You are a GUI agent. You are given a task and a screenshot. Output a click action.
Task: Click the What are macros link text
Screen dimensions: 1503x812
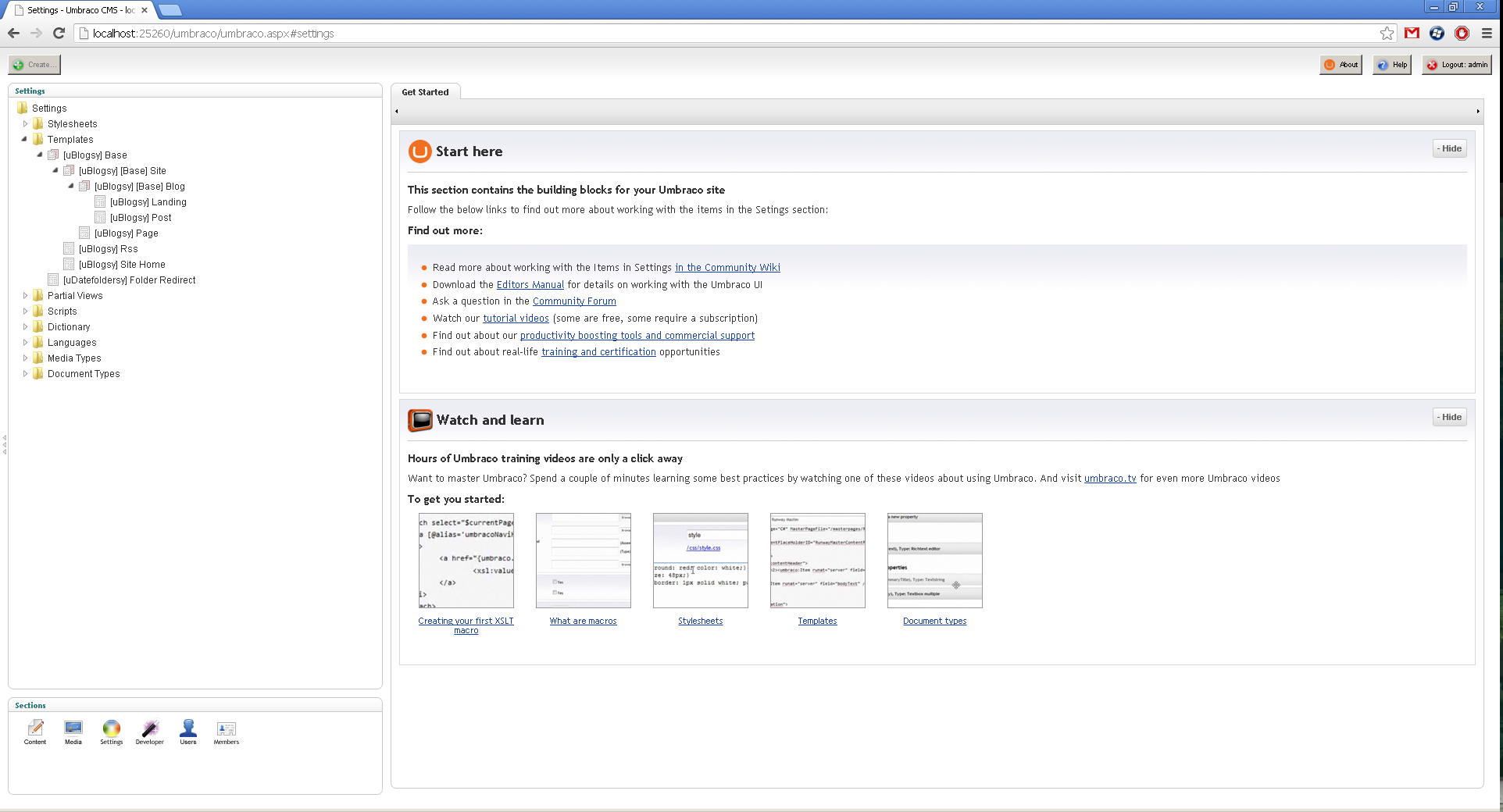point(583,621)
